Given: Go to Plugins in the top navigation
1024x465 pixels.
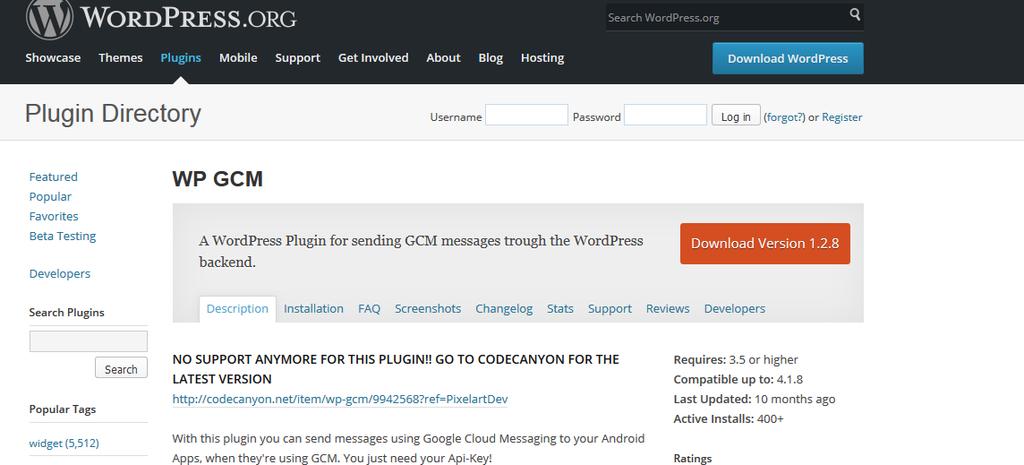Looking at the screenshot, I should (x=181, y=58).
